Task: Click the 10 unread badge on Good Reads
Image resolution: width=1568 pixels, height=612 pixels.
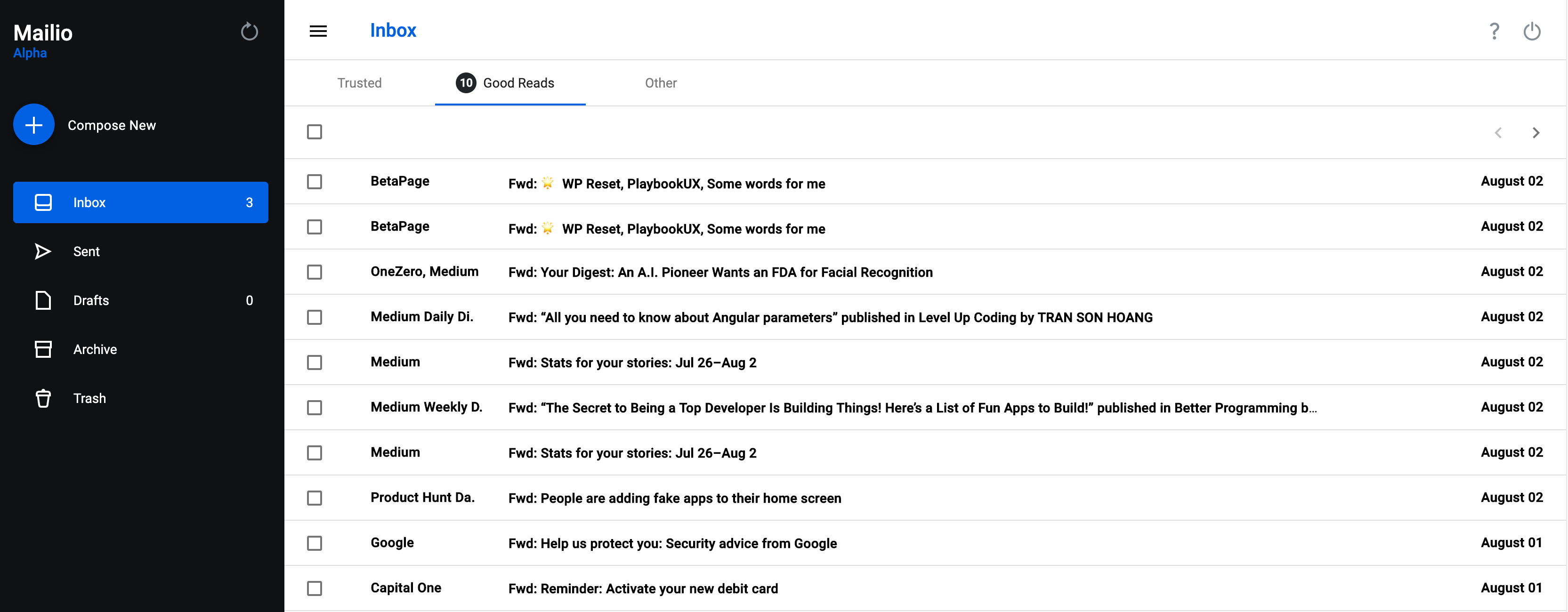Action: coord(466,83)
